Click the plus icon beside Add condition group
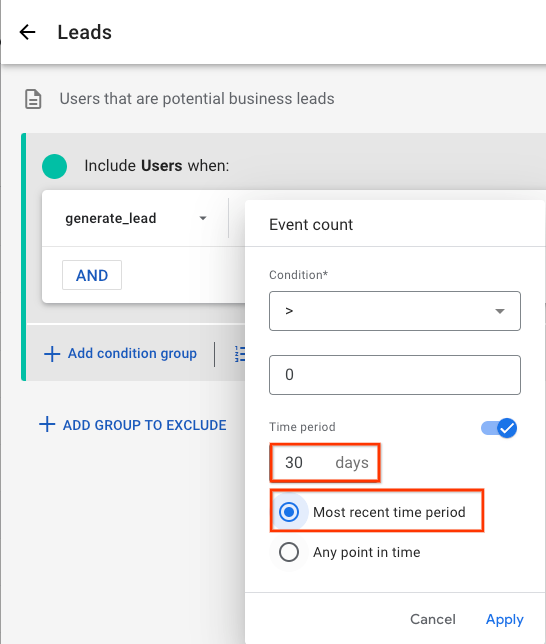 coord(52,354)
